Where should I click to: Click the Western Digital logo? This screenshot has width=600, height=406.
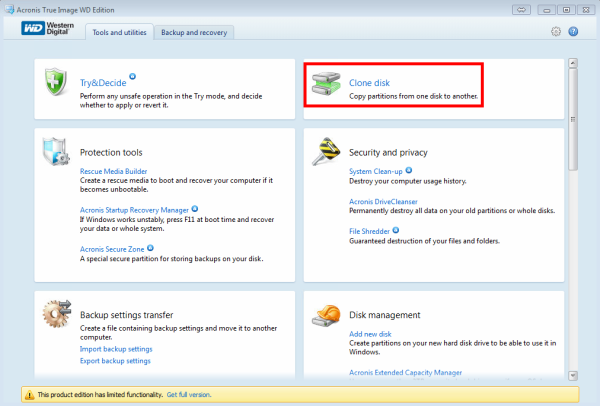click(x=48, y=28)
